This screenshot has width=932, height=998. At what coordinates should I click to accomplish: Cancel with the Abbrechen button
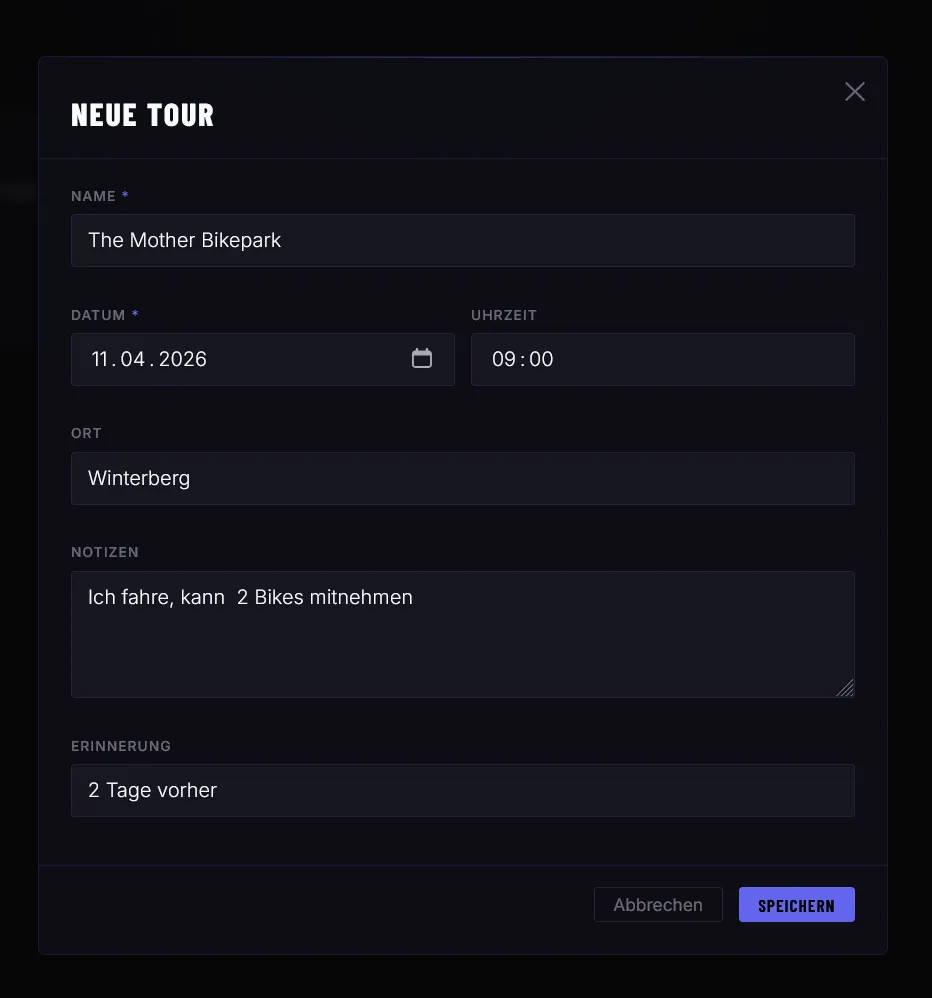coord(657,905)
